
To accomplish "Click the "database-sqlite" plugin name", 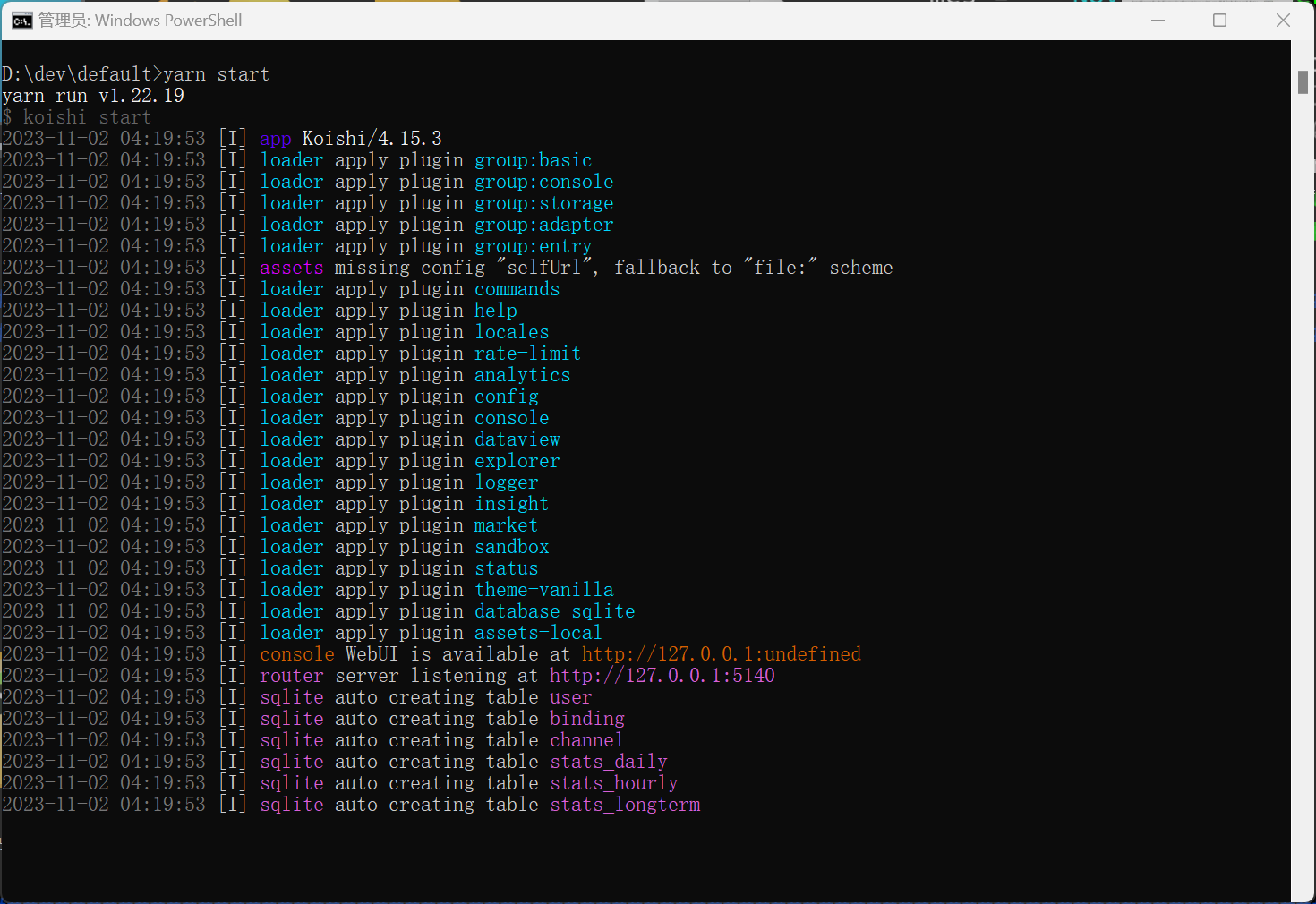I will [x=555, y=611].
